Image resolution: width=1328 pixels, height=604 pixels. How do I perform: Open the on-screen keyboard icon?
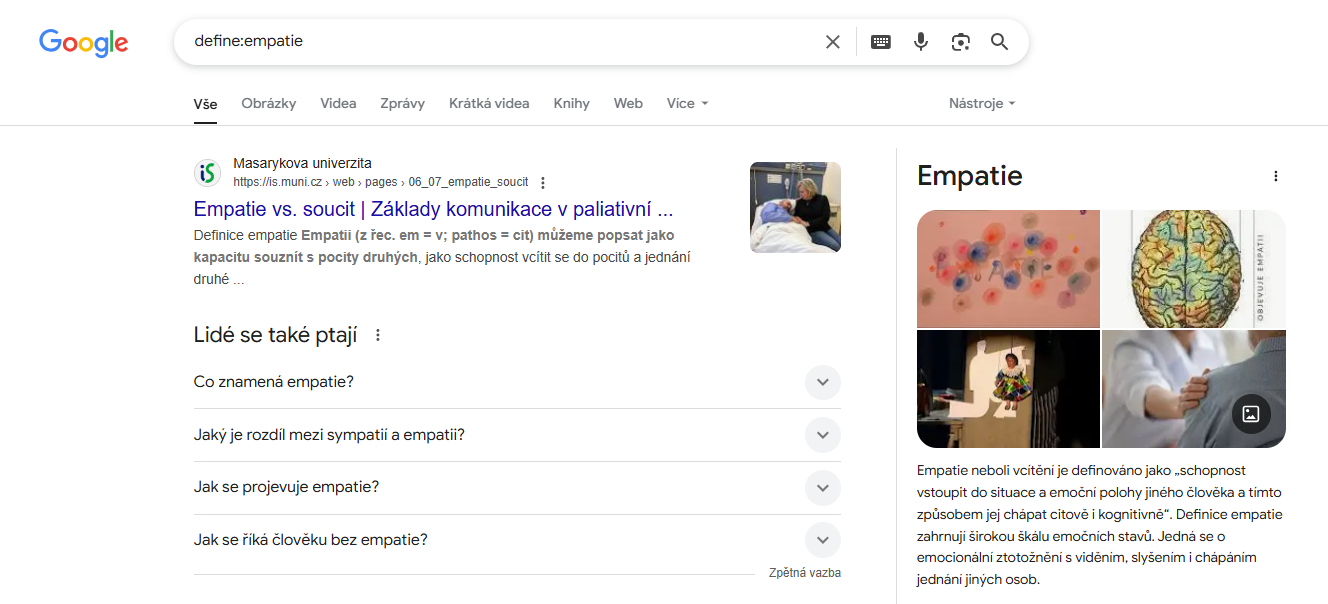[x=881, y=41]
